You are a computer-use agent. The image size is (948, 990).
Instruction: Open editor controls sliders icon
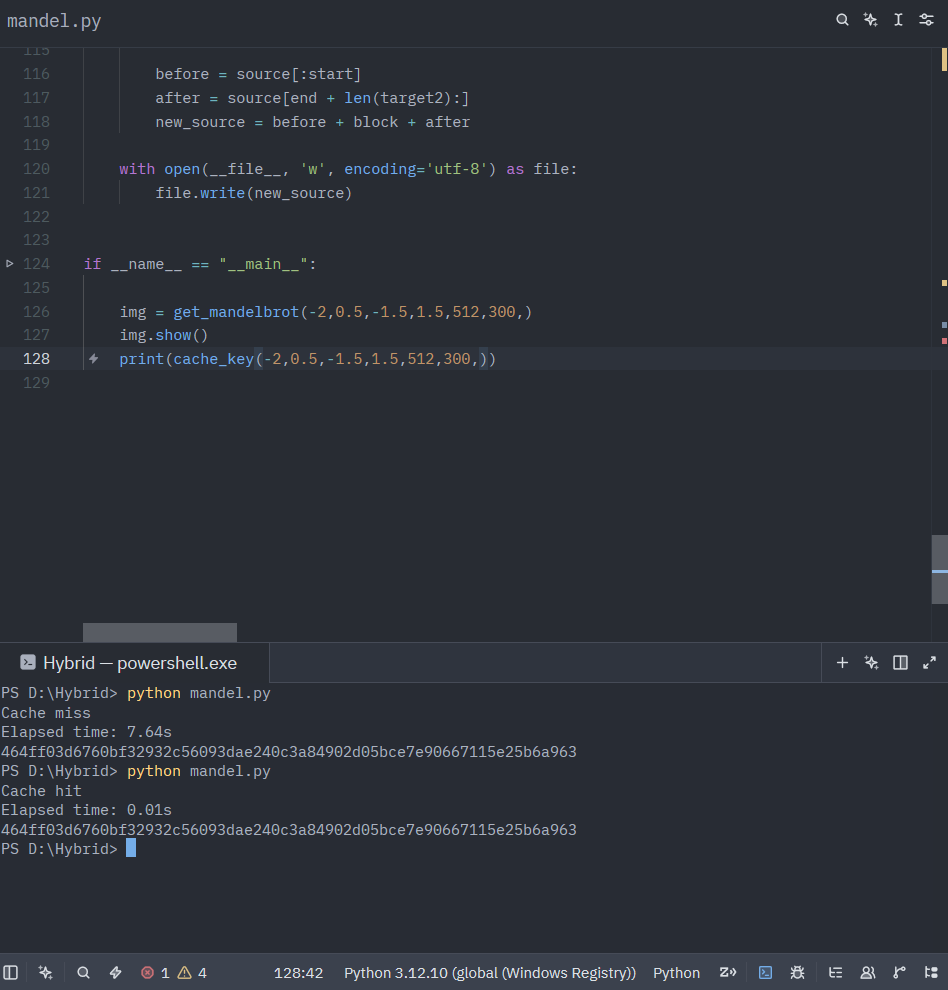[927, 20]
